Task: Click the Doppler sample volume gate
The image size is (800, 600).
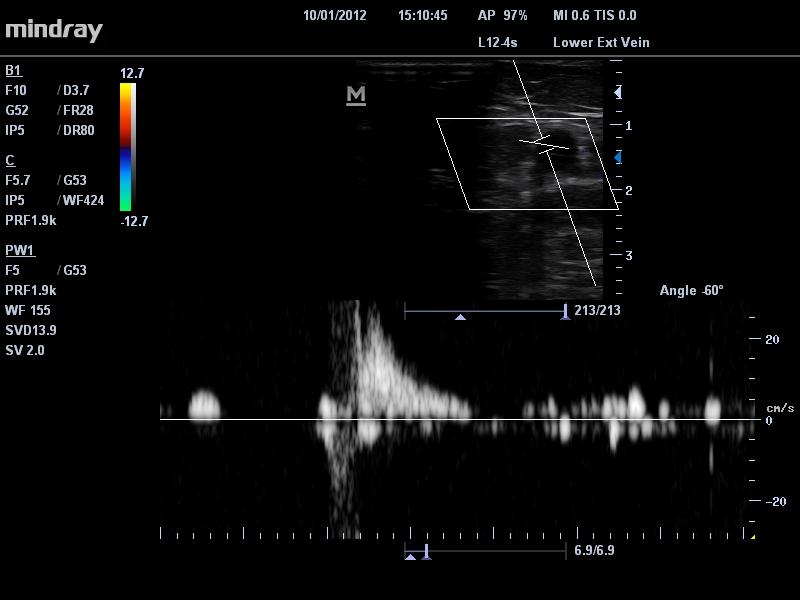Action: coord(543,146)
